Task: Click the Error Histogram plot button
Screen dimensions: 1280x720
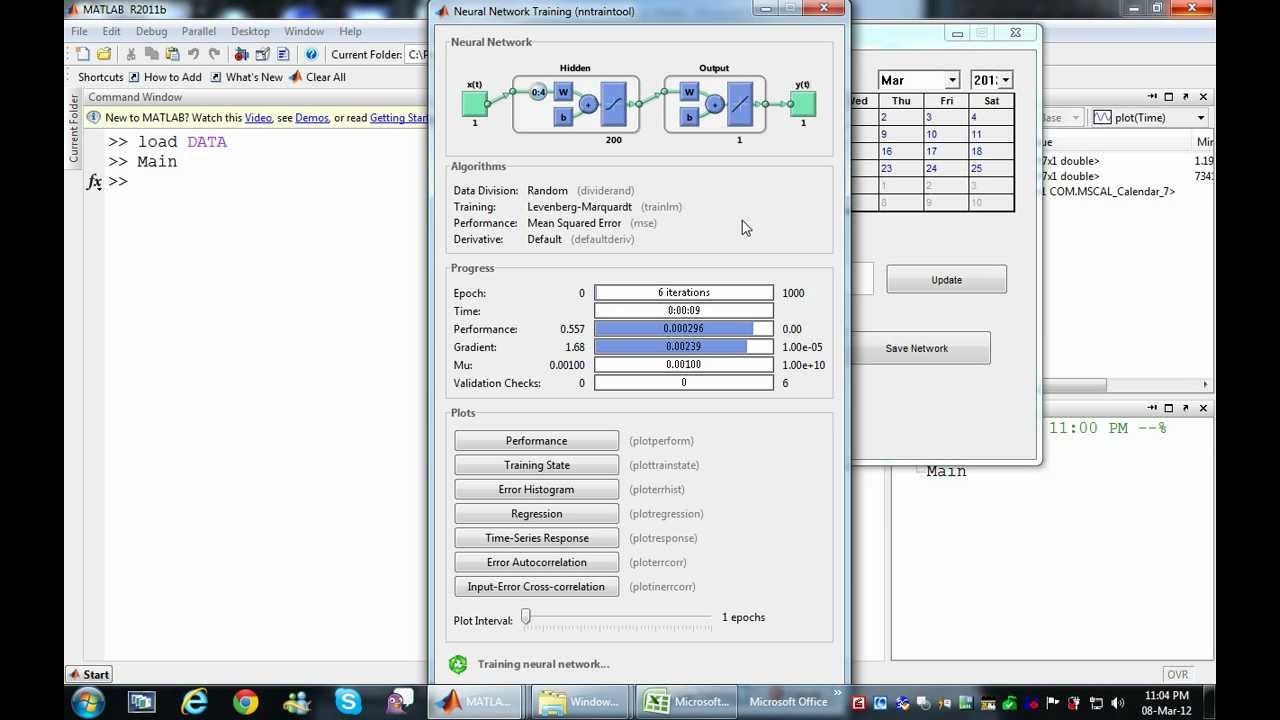Action: coord(536,489)
